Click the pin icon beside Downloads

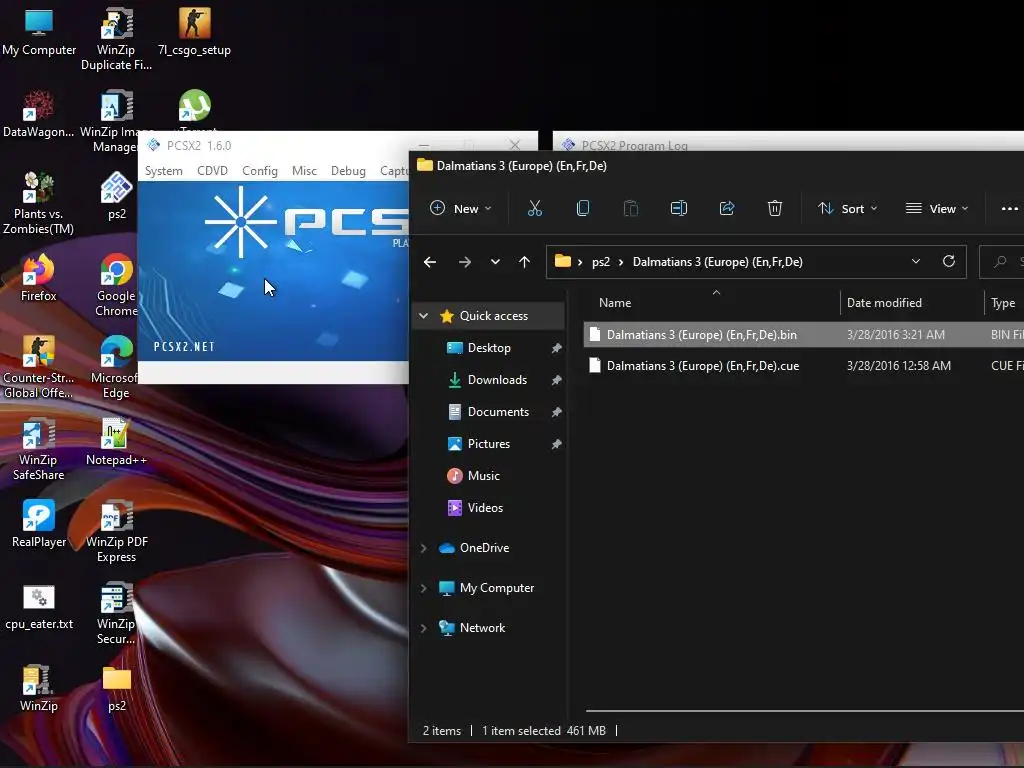point(556,380)
